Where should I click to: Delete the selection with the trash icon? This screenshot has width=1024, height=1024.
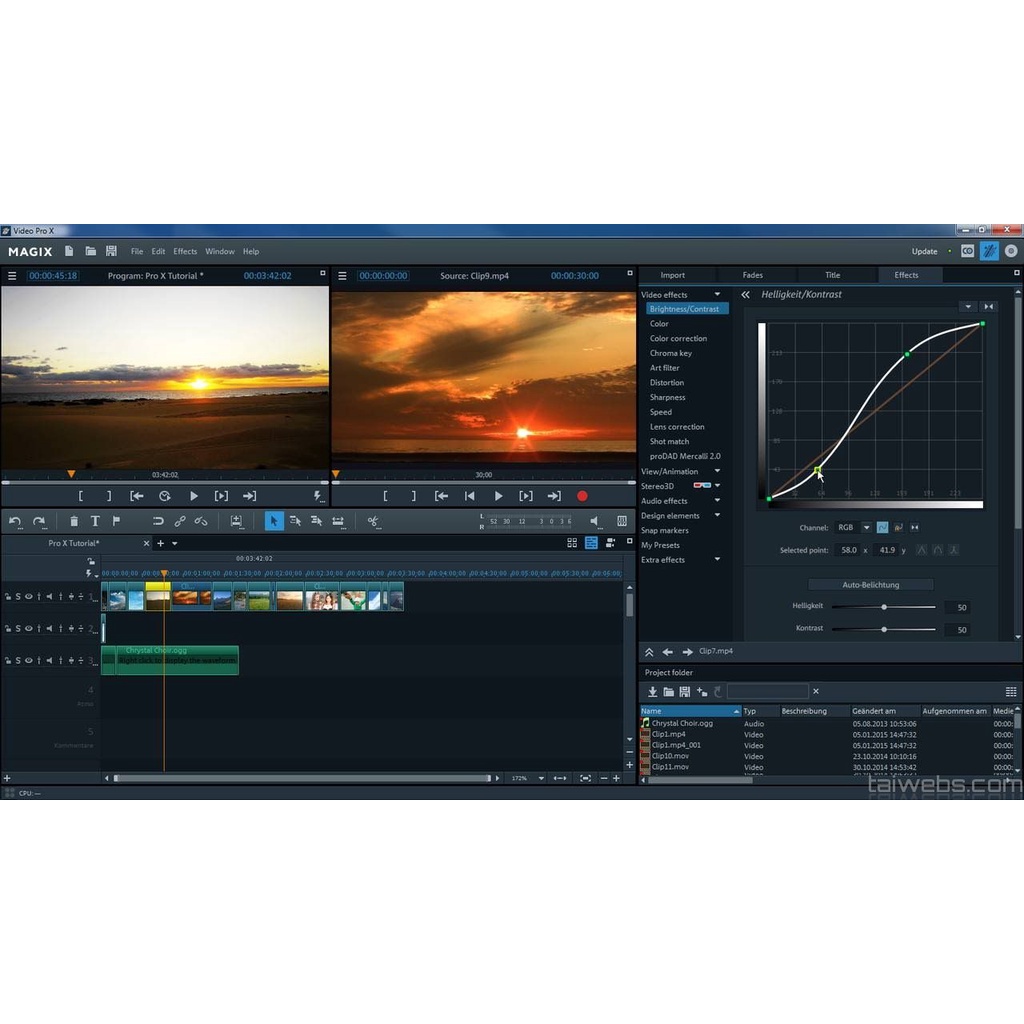click(x=74, y=521)
